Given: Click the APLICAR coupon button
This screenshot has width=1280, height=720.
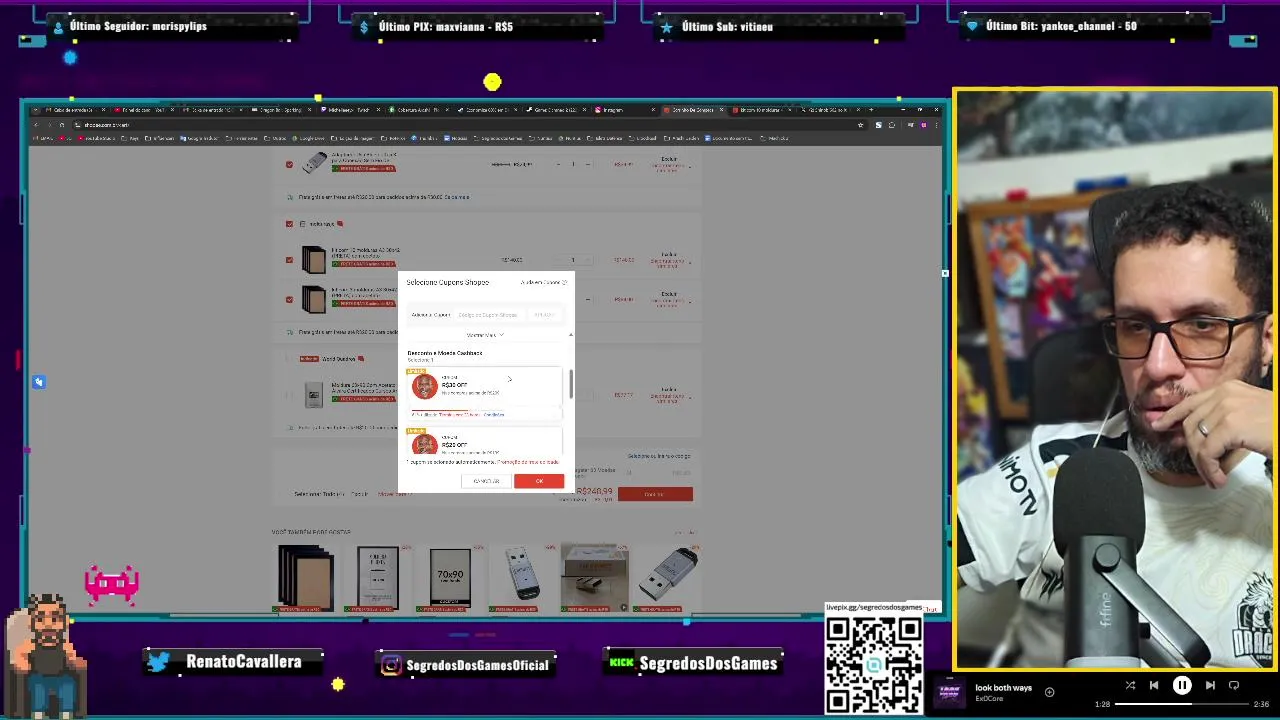Looking at the screenshot, I should click(x=544, y=315).
